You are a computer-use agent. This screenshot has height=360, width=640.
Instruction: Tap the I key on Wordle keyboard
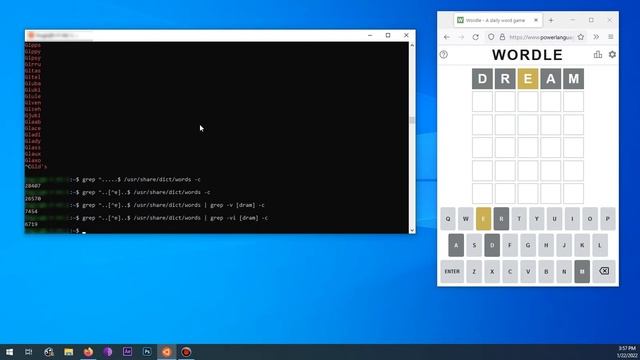(x=572, y=219)
